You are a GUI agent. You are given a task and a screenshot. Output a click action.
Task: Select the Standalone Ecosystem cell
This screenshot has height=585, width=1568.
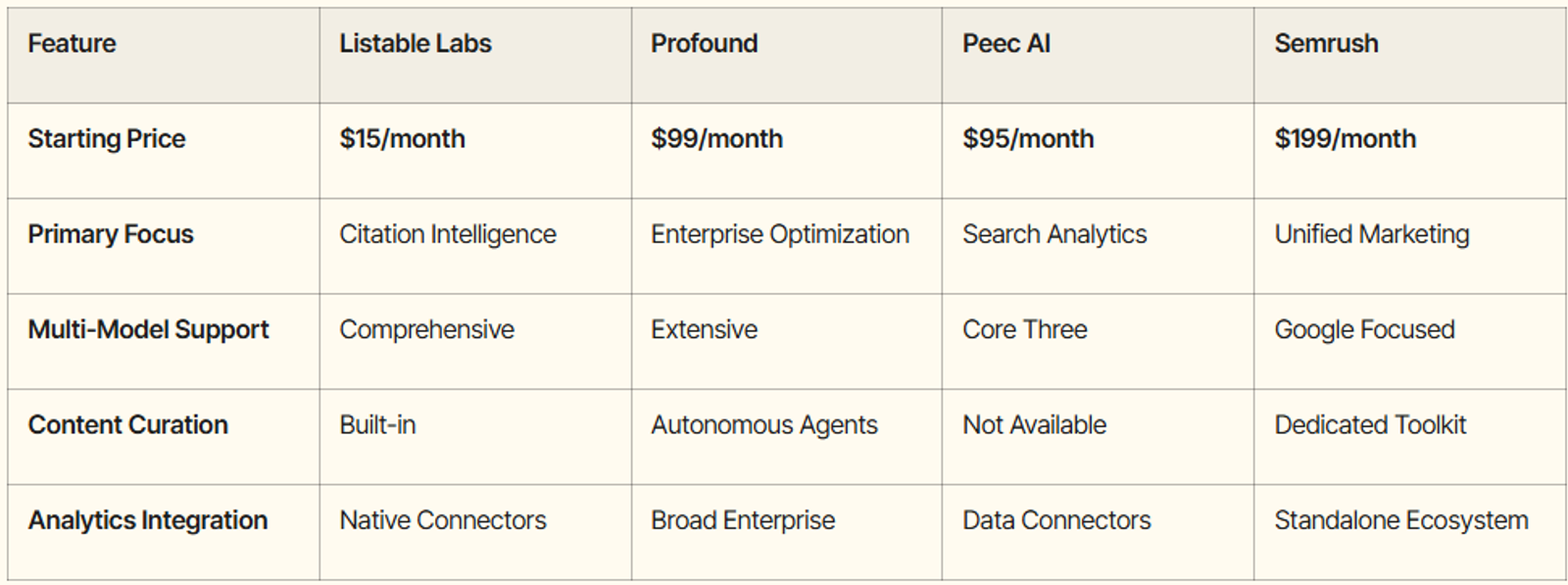point(1400,520)
